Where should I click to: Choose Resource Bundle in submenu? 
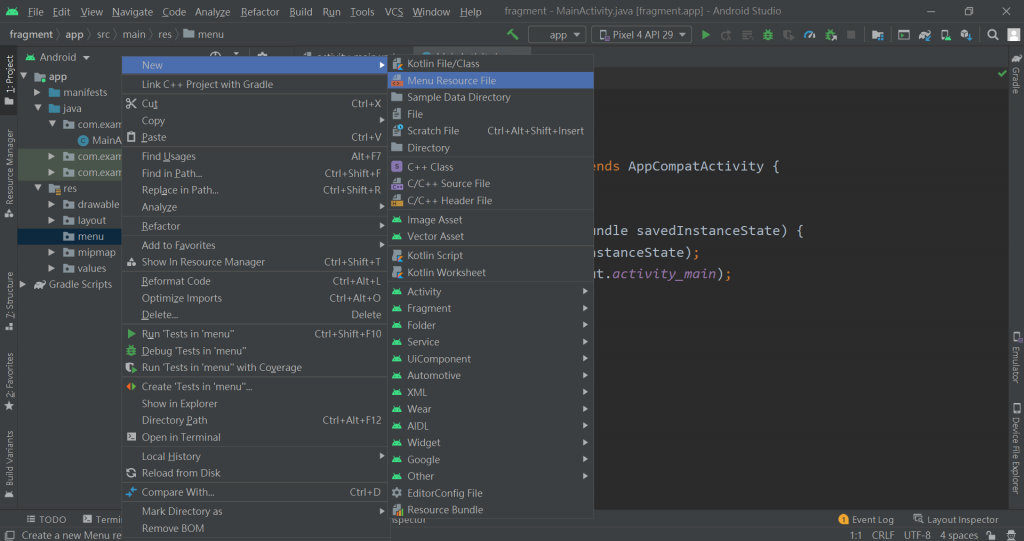click(x=490, y=510)
